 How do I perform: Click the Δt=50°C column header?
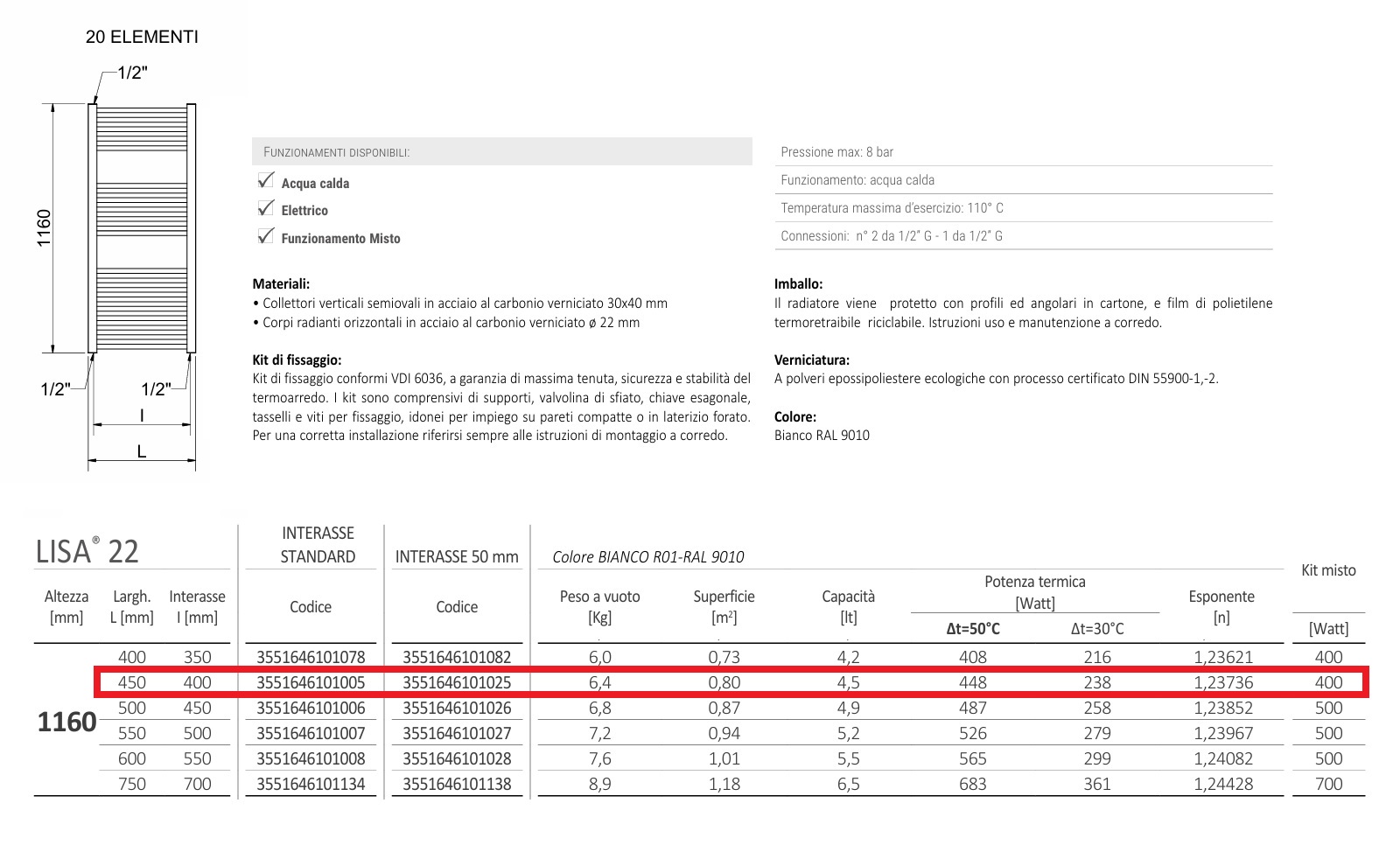973,629
